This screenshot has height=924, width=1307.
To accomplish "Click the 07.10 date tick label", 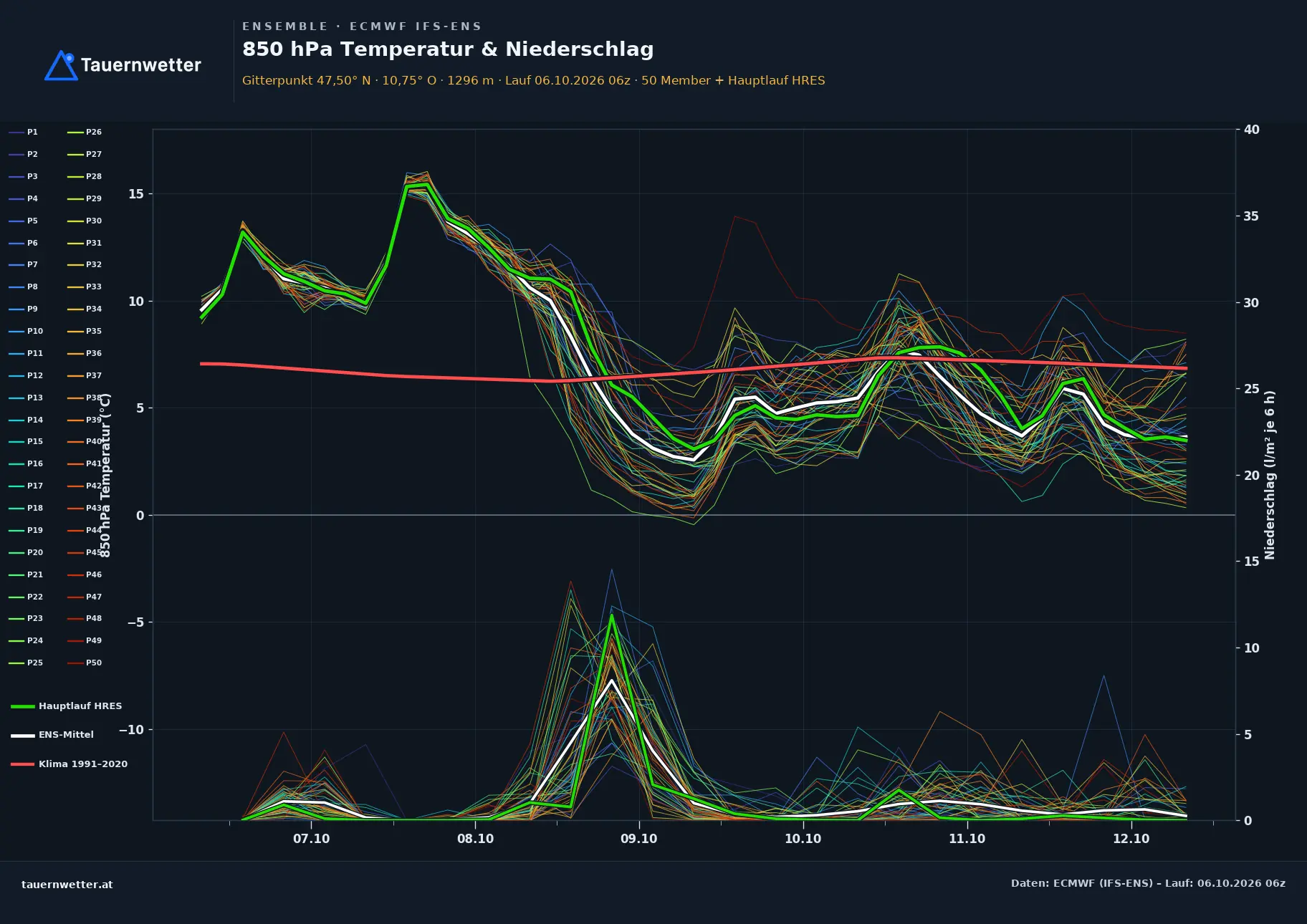I will tap(312, 839).
